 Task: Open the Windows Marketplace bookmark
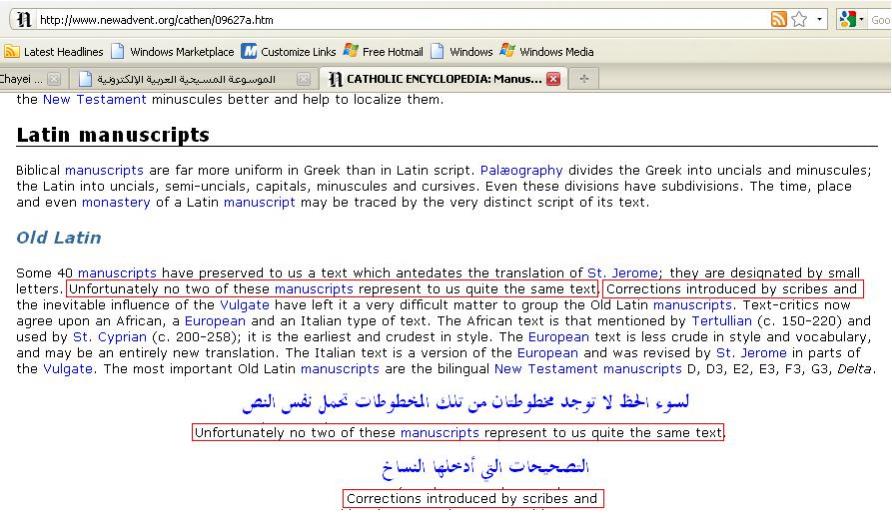click(x=171, y=52)
